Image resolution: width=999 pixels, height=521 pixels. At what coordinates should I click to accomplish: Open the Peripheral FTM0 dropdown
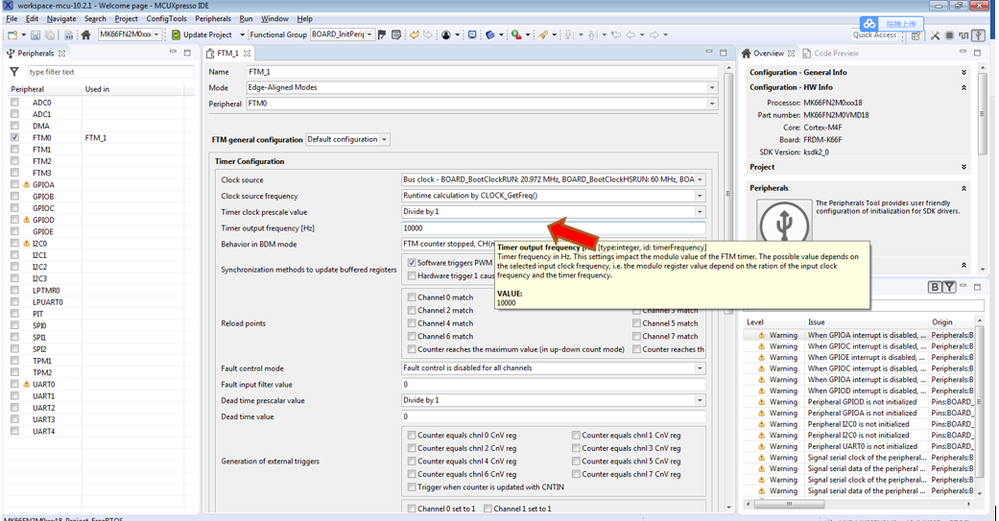click(712, 104)
